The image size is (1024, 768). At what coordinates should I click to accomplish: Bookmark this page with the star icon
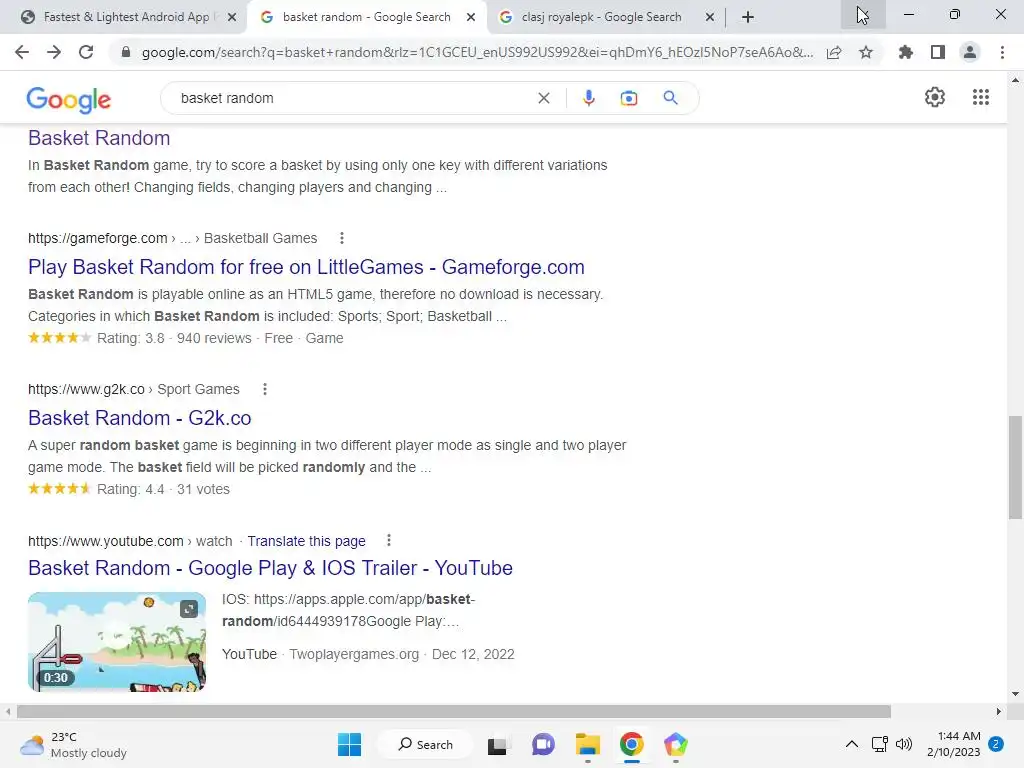pyautogui.click(x=866, y=52)
